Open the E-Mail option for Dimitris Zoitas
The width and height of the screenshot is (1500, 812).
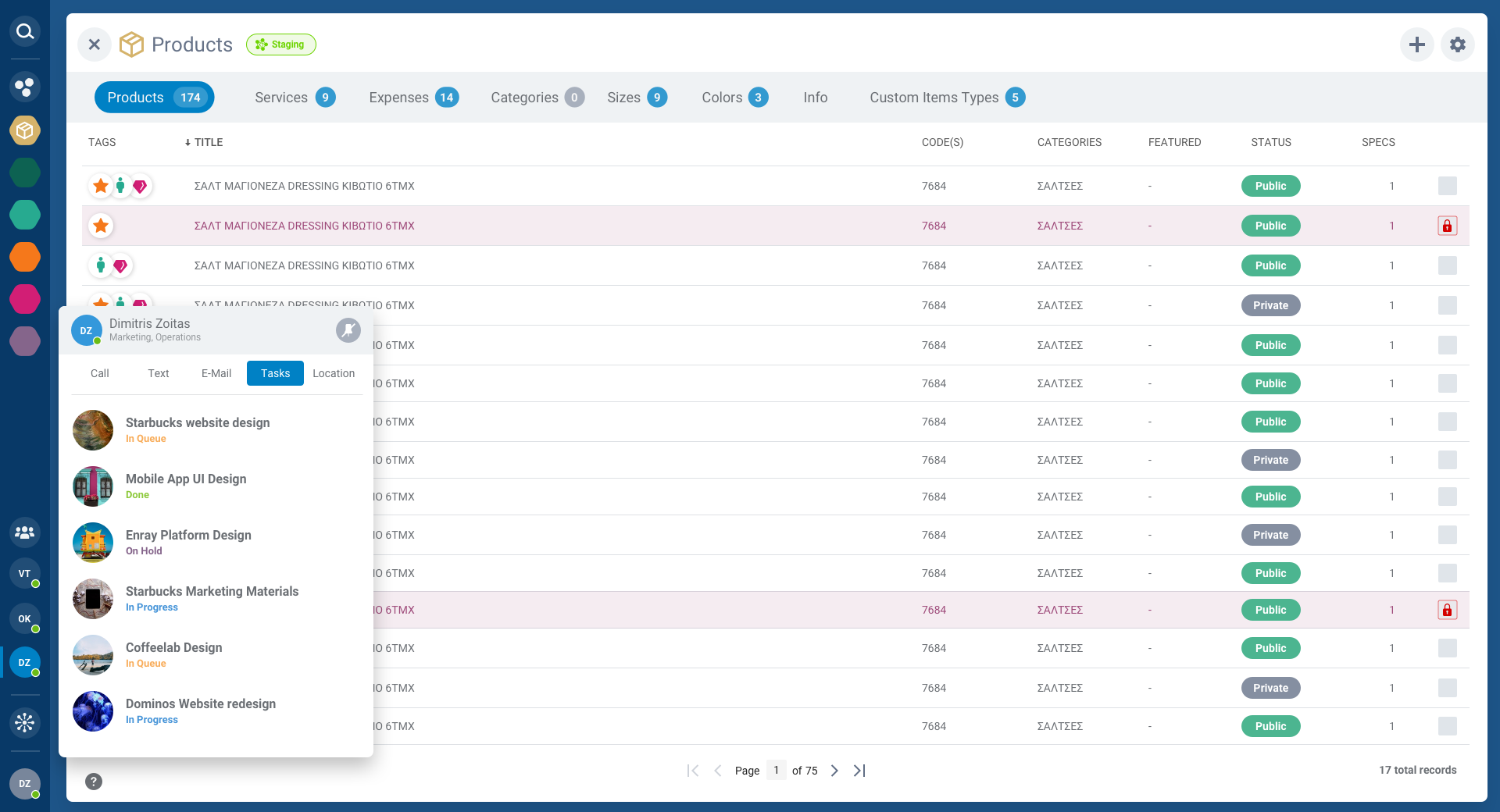pyautogui.click(x=216, y=373)
